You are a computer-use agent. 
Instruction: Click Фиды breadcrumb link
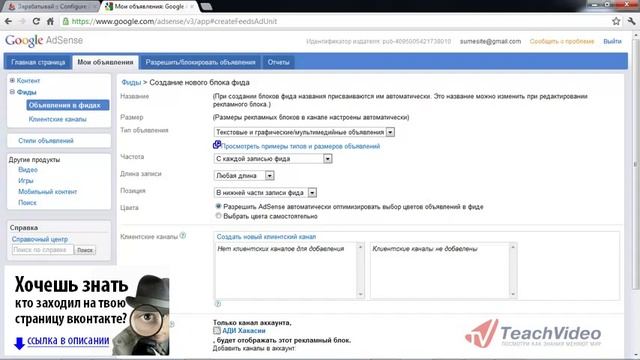131,82
